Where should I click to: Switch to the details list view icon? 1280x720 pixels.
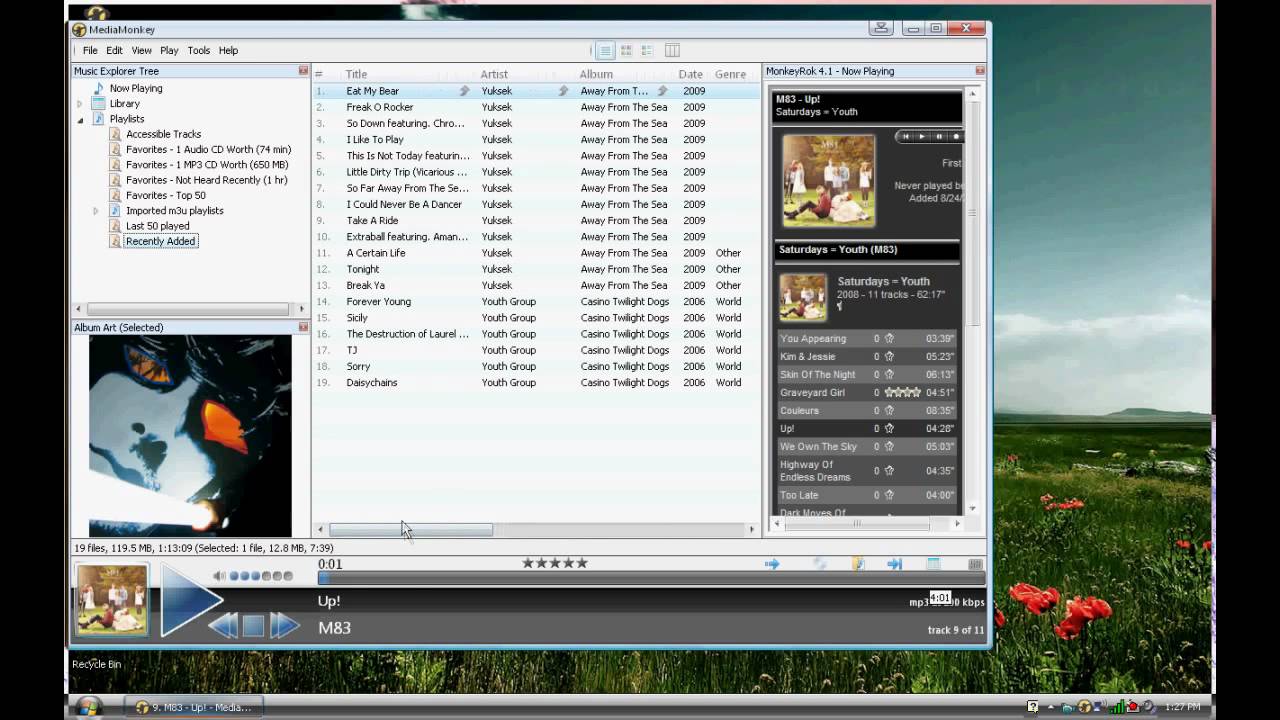click(605, 50)
